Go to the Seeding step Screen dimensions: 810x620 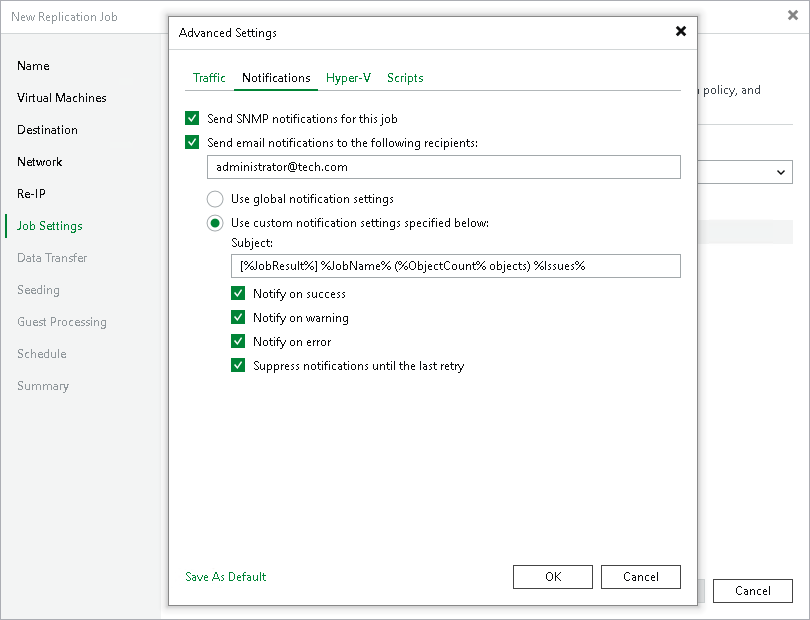38,290
